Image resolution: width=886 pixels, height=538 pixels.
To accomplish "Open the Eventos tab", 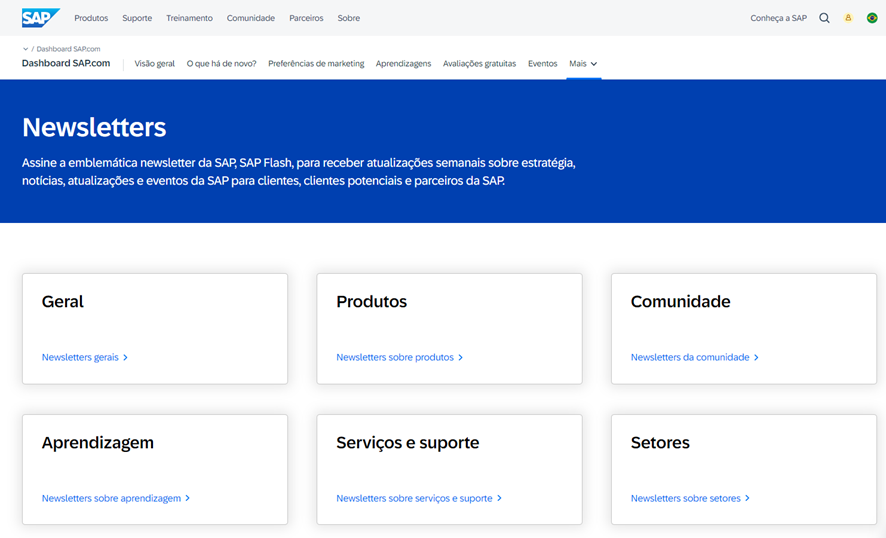I will click(542, 64).
